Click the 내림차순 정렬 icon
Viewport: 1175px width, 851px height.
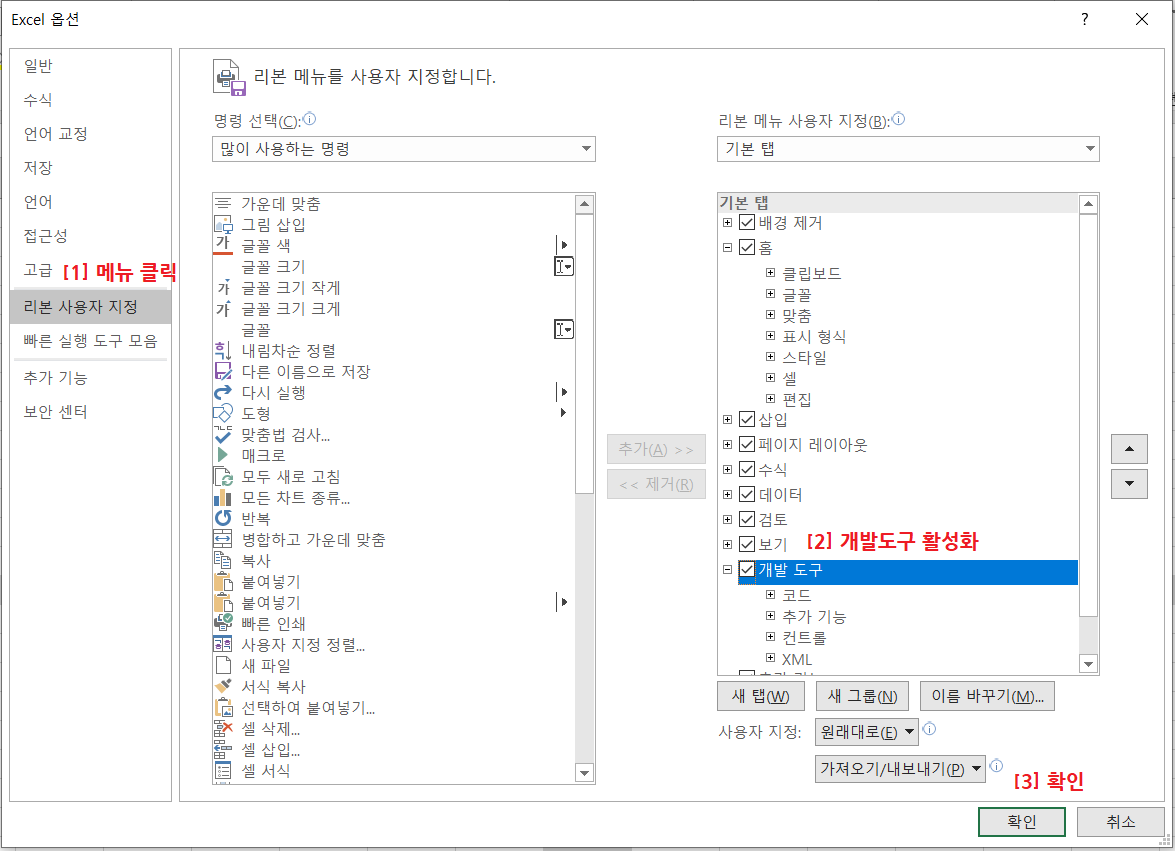(x=223, y=351)
